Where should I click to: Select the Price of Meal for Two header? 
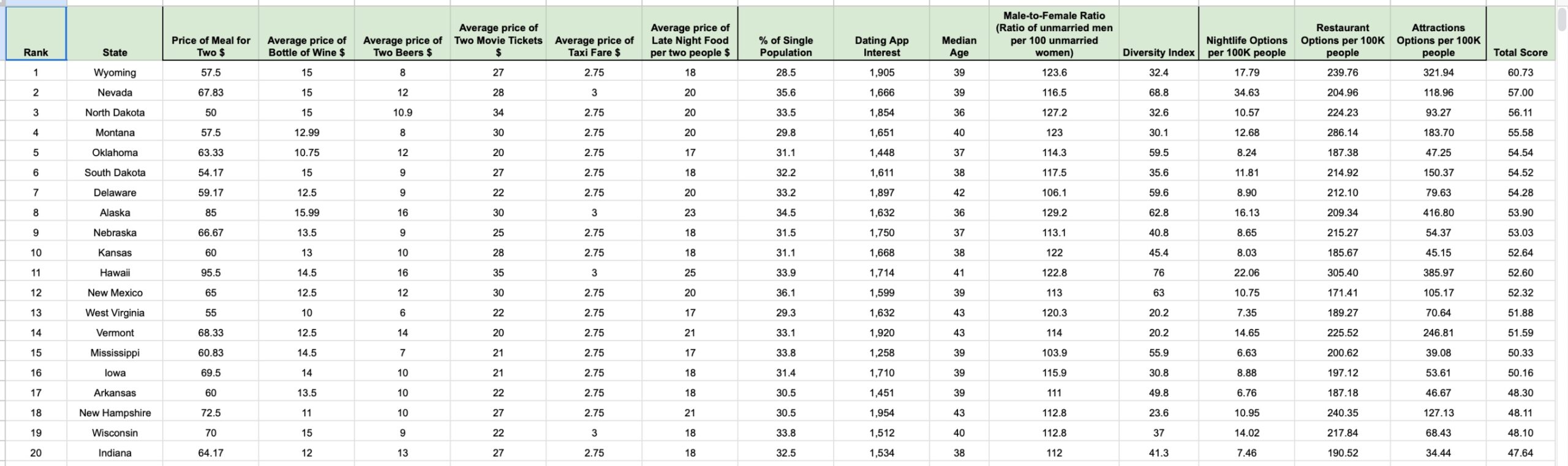point(211,34)
